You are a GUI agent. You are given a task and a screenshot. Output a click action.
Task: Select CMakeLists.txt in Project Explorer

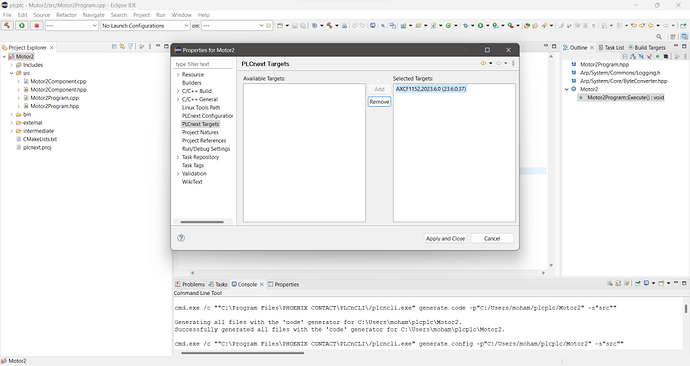[x=40, y=139]
